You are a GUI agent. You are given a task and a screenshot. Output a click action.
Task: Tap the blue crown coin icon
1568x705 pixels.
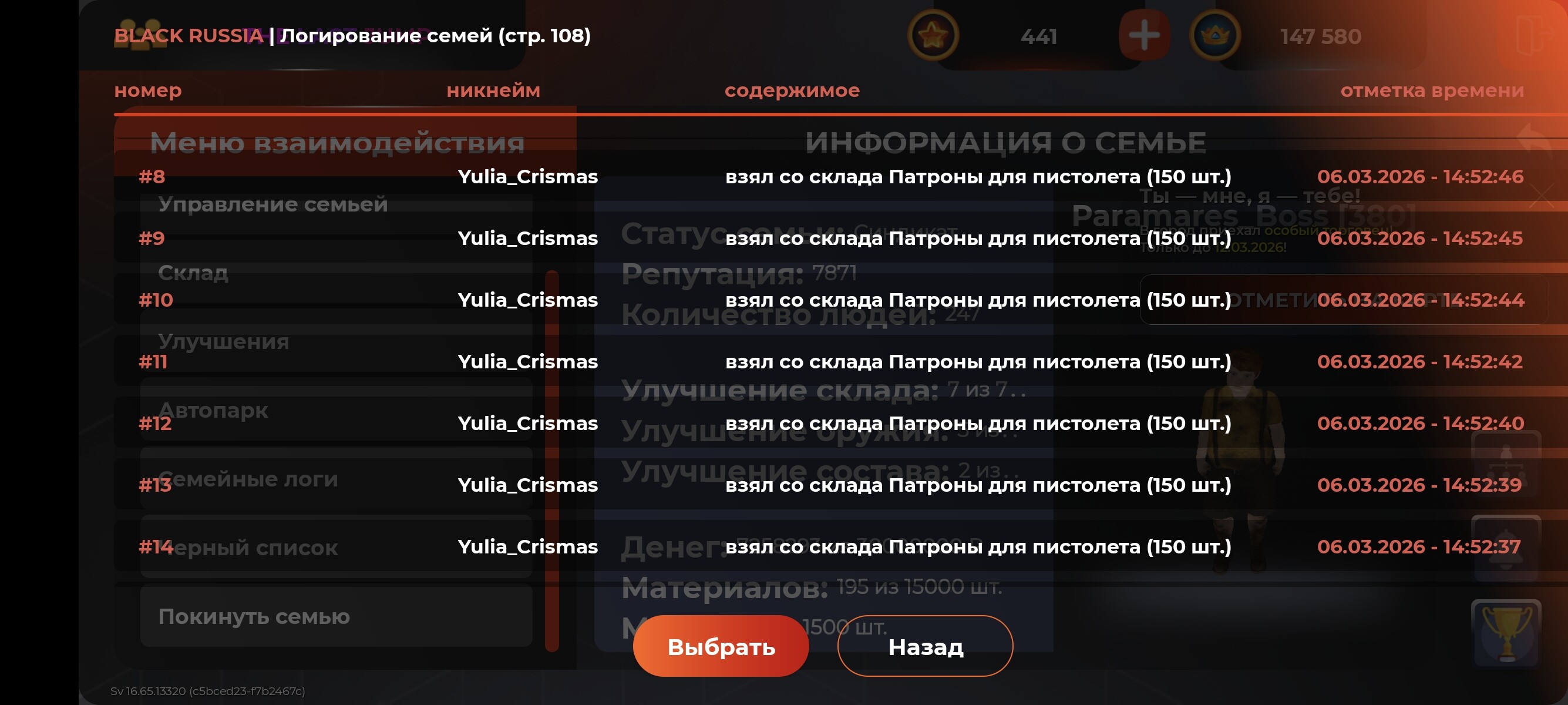pyautogui.click(x=1215, y=35)
